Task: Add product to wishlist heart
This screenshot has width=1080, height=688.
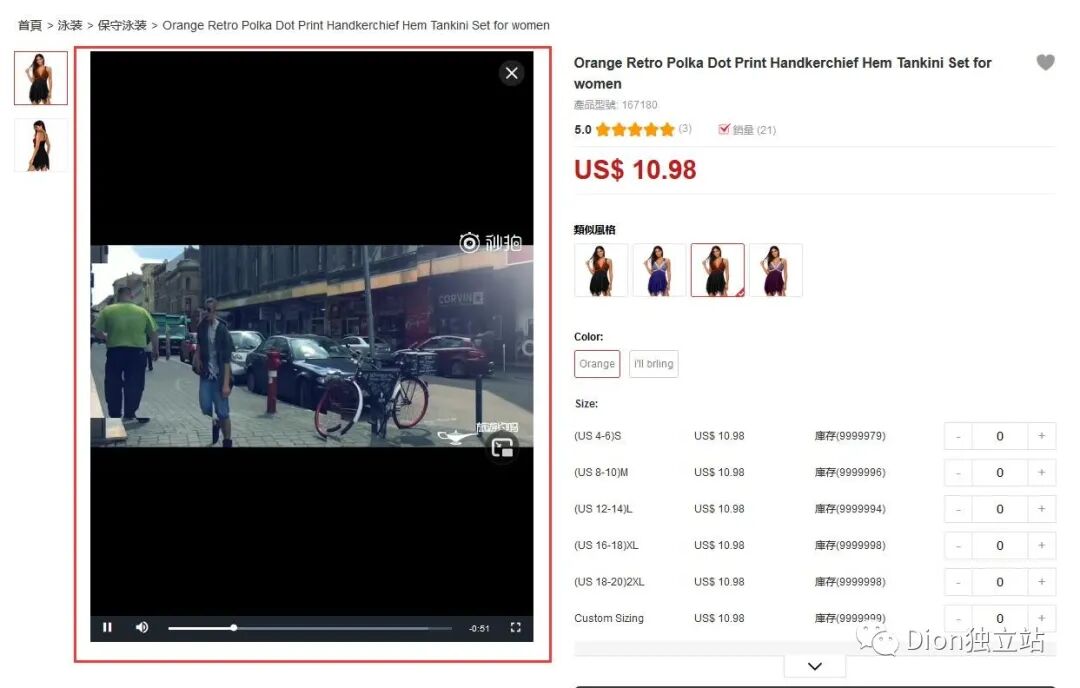Action: [x=1046, y=63]
